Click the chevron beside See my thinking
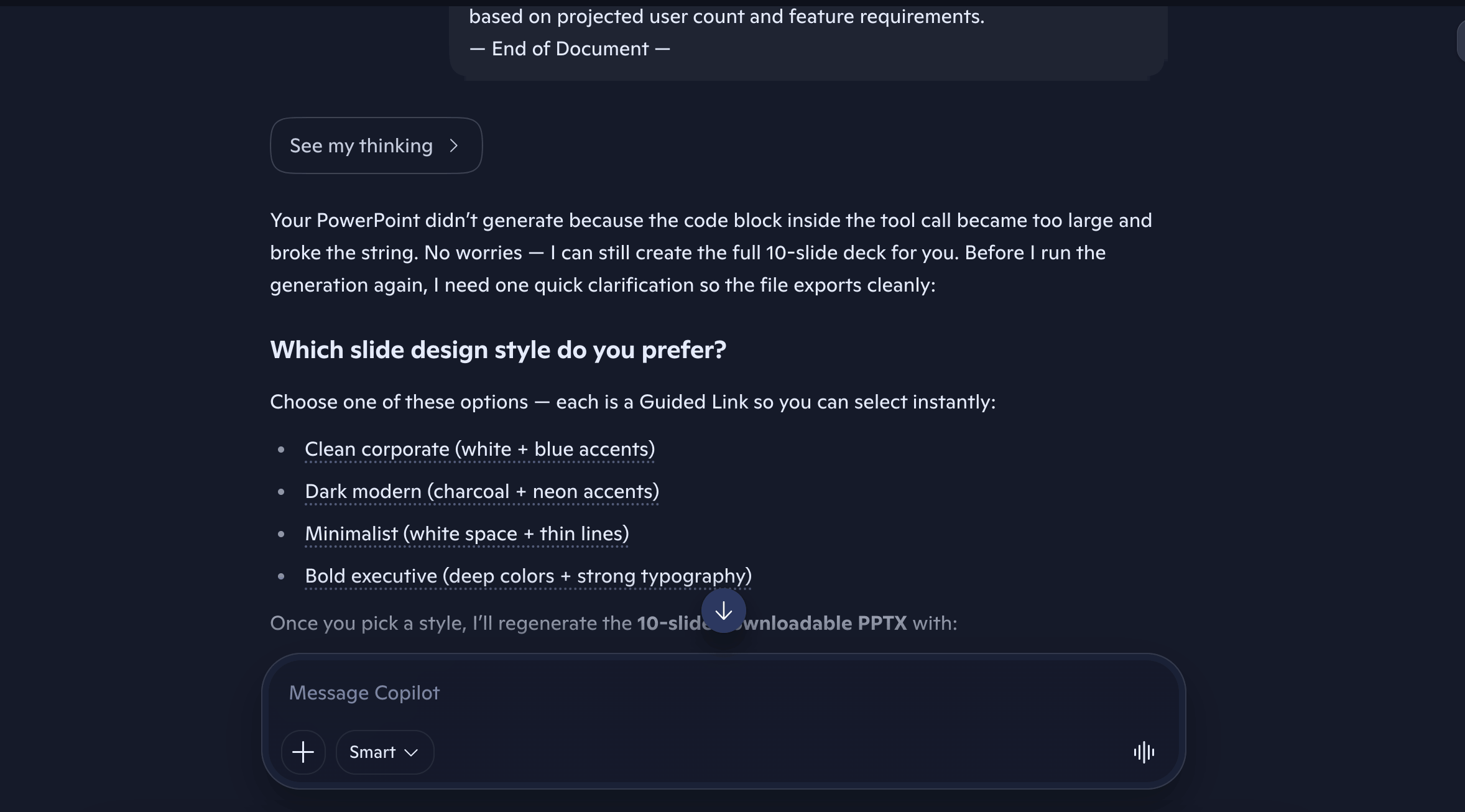1465x812 pixels. coord(454,145)
